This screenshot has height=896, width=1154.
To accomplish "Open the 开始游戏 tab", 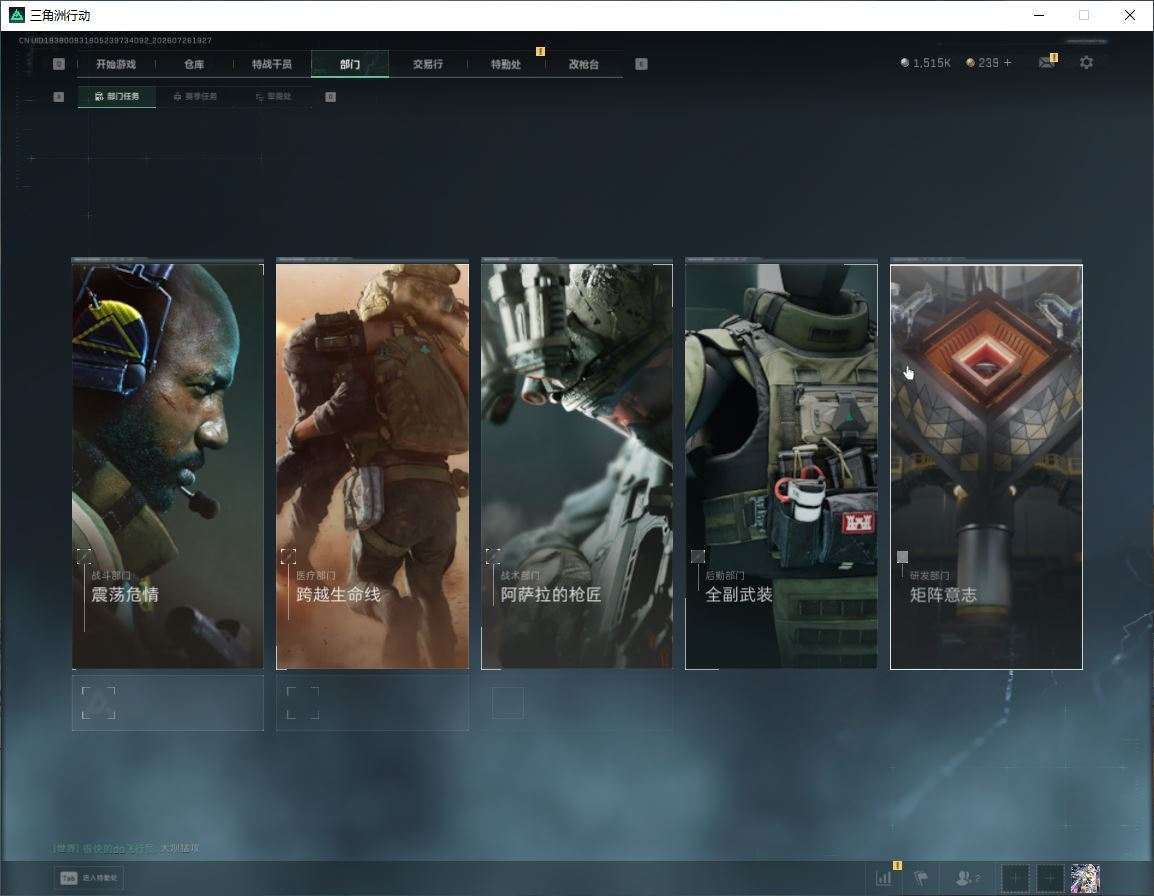I will point(116,64).
